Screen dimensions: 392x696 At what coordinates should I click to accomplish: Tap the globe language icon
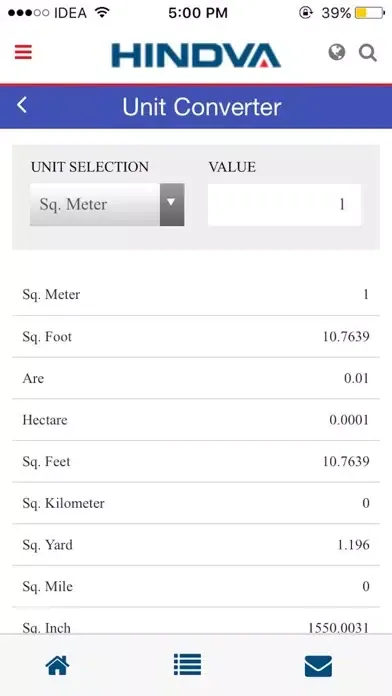point(337,52)
